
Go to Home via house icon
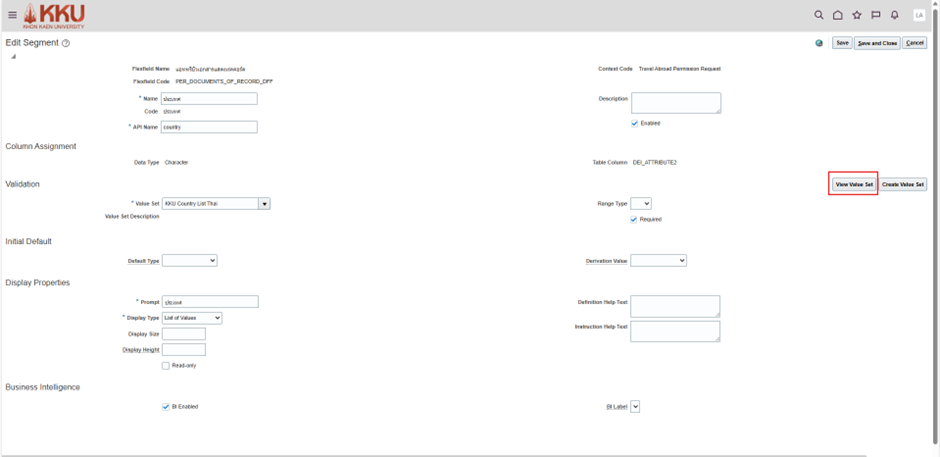838,15
